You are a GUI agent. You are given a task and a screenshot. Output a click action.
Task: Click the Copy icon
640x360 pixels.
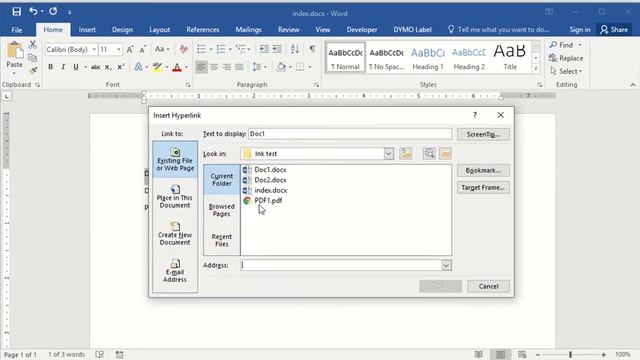click(33, 58)
